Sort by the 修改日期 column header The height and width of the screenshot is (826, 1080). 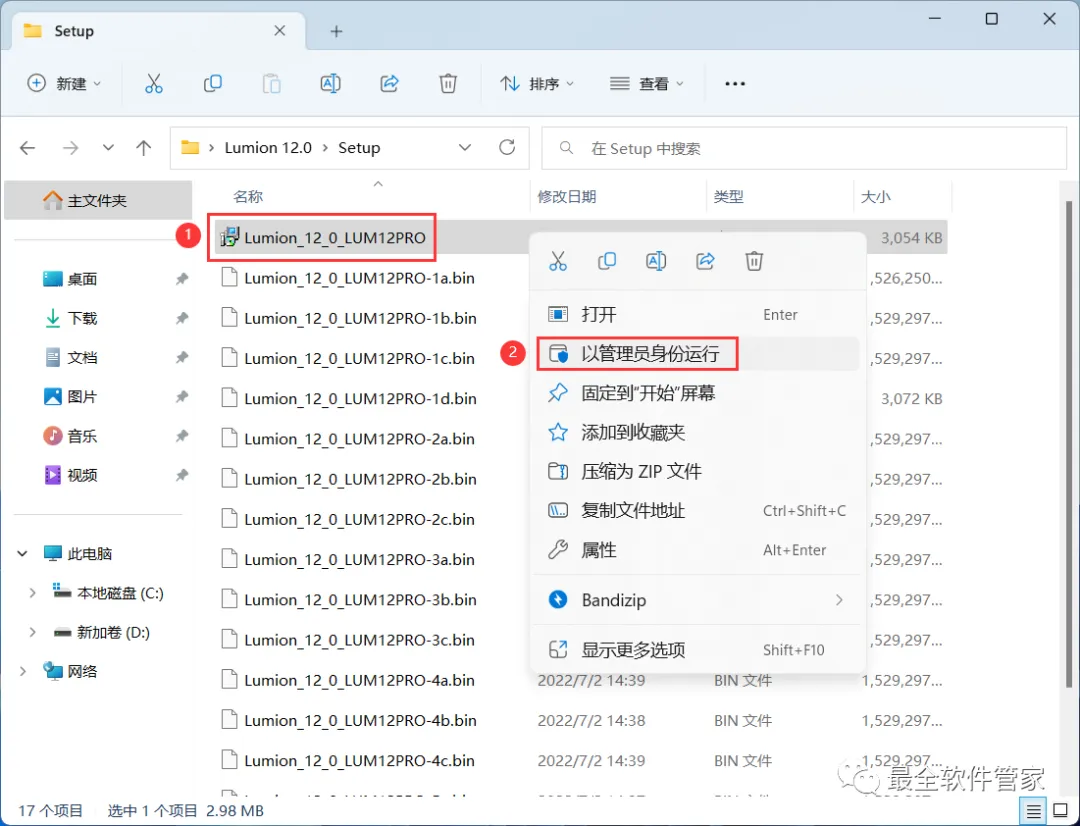[566, 197]
